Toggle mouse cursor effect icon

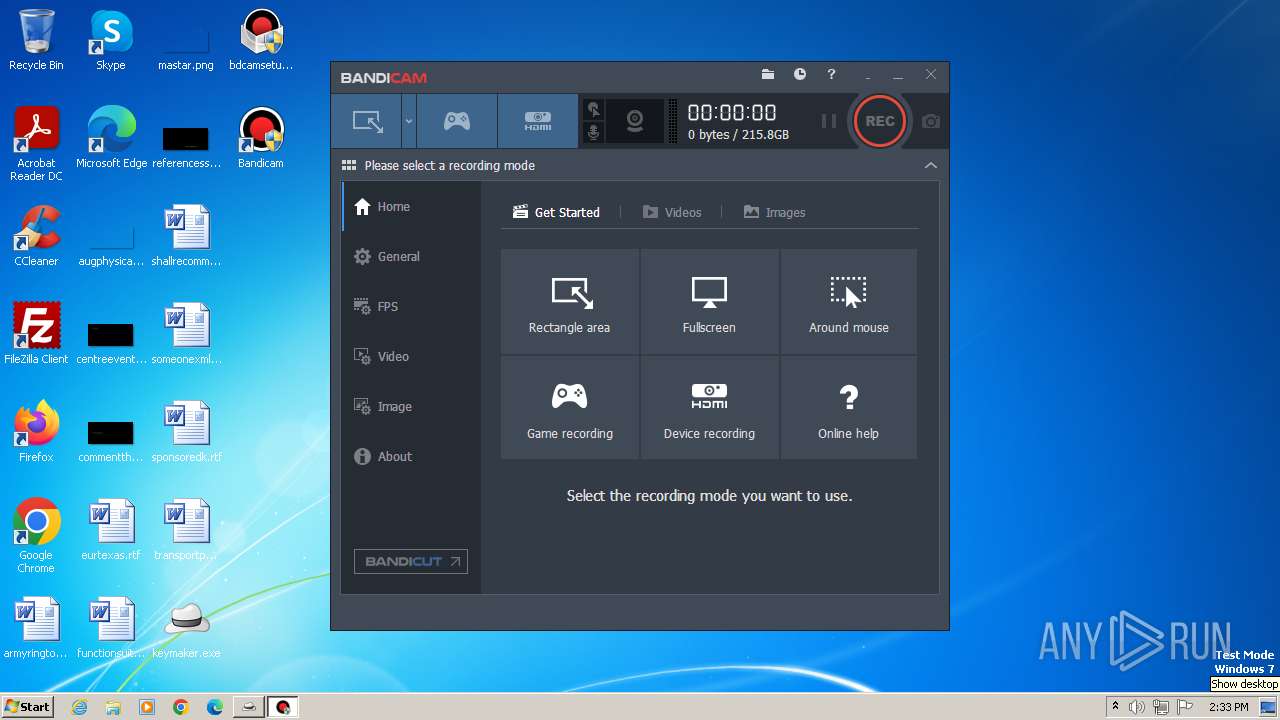point(594,109)
